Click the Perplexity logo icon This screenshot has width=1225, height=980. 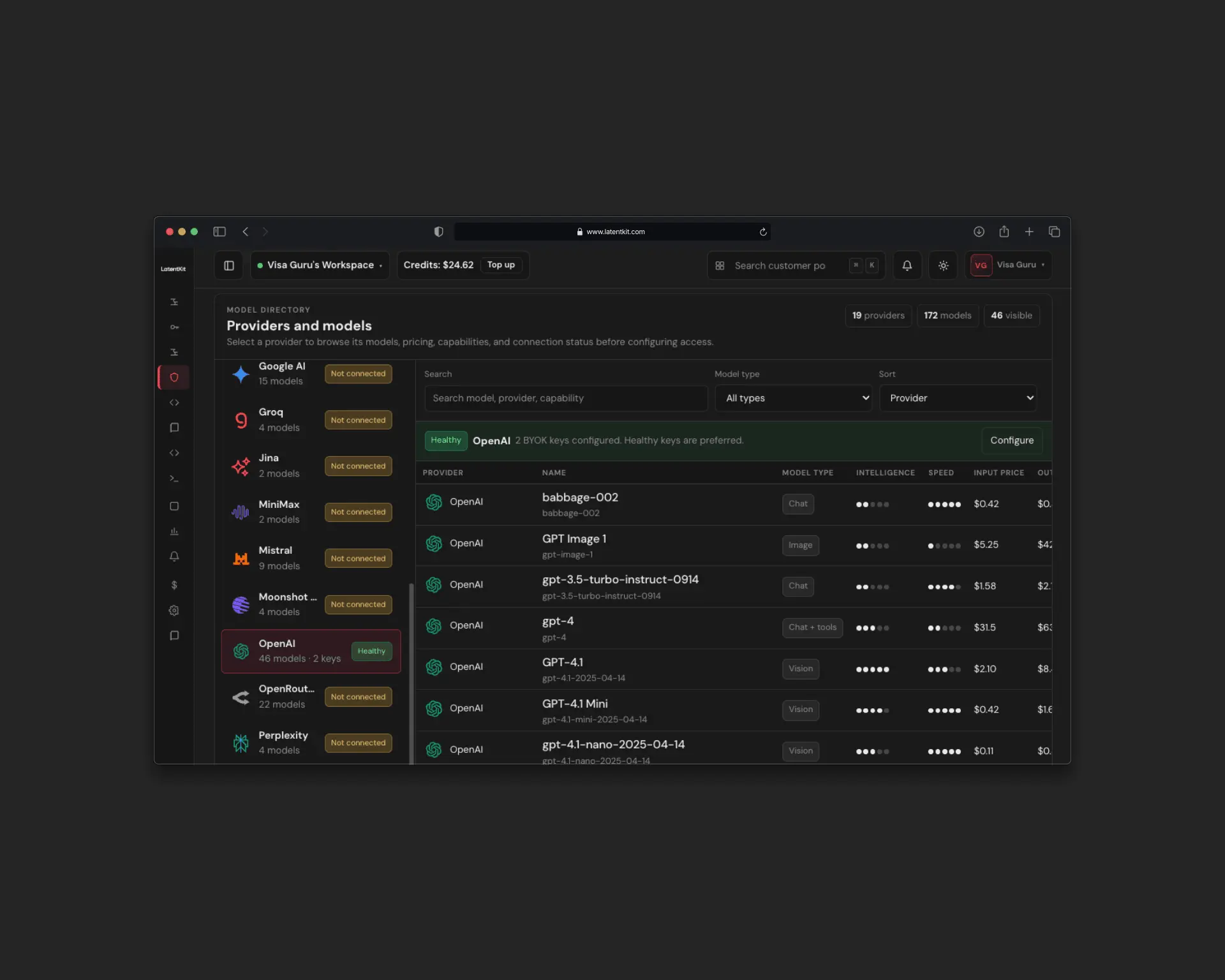[x=241, y=743]
